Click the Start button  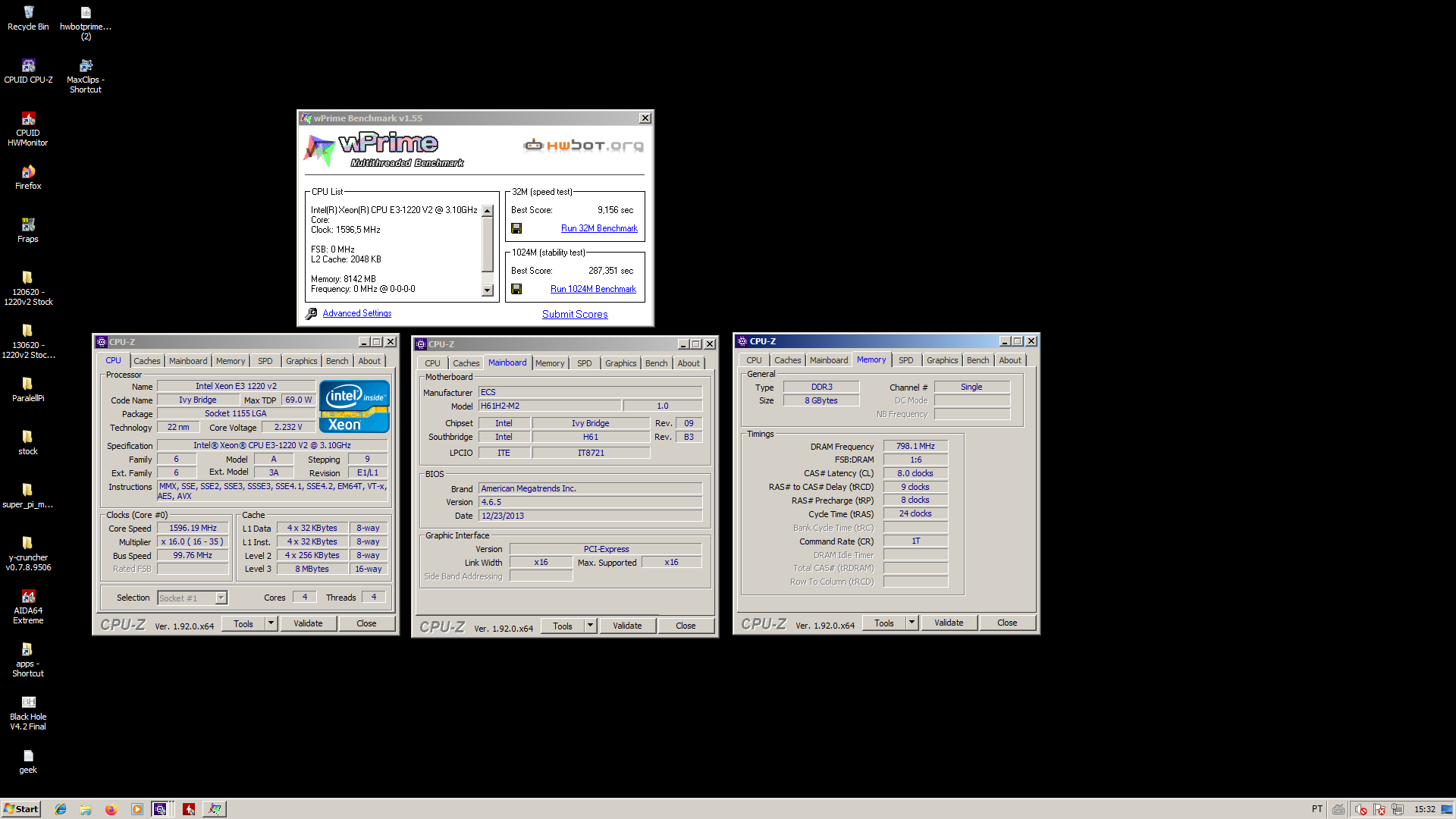pos(20,809)
